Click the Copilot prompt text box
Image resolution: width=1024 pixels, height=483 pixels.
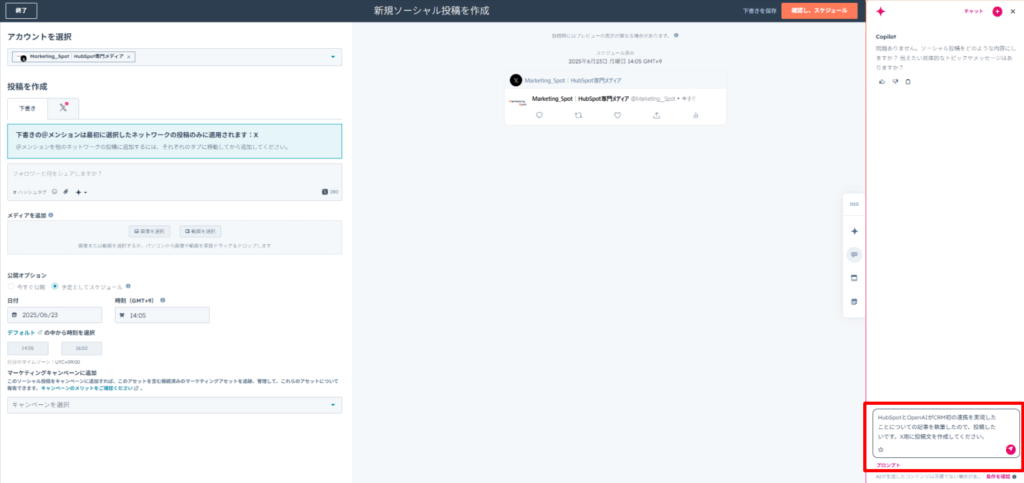click(x=946, y=433)
